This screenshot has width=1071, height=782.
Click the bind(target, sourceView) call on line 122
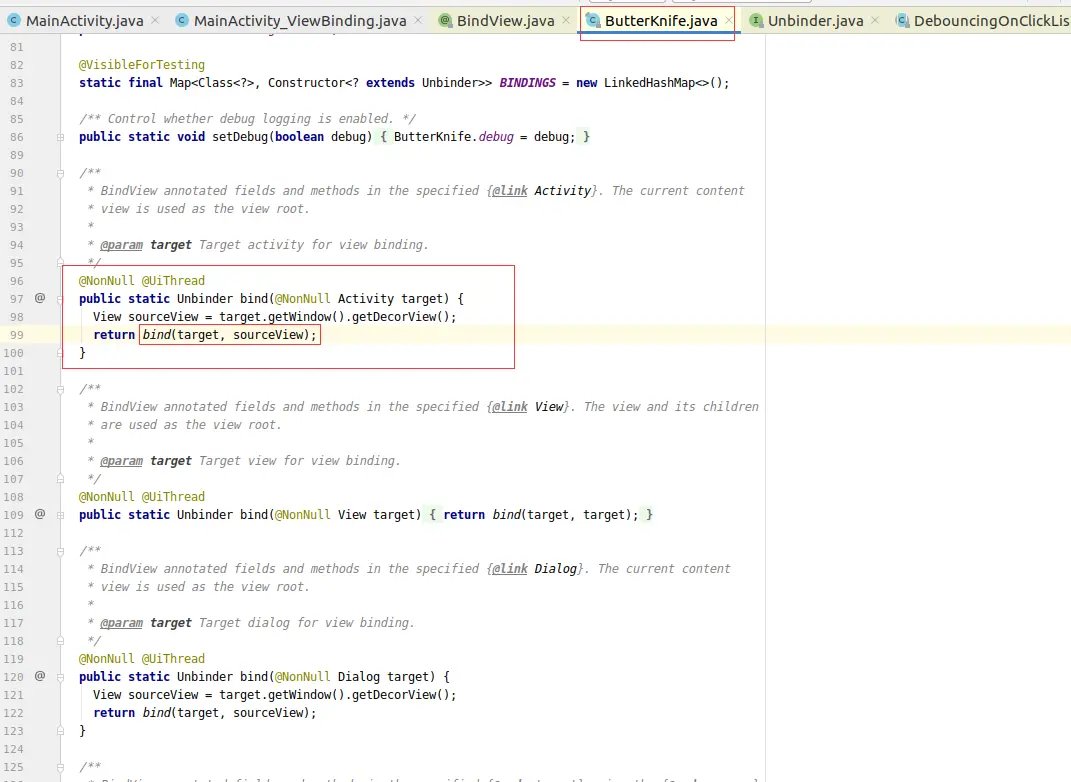230,712
